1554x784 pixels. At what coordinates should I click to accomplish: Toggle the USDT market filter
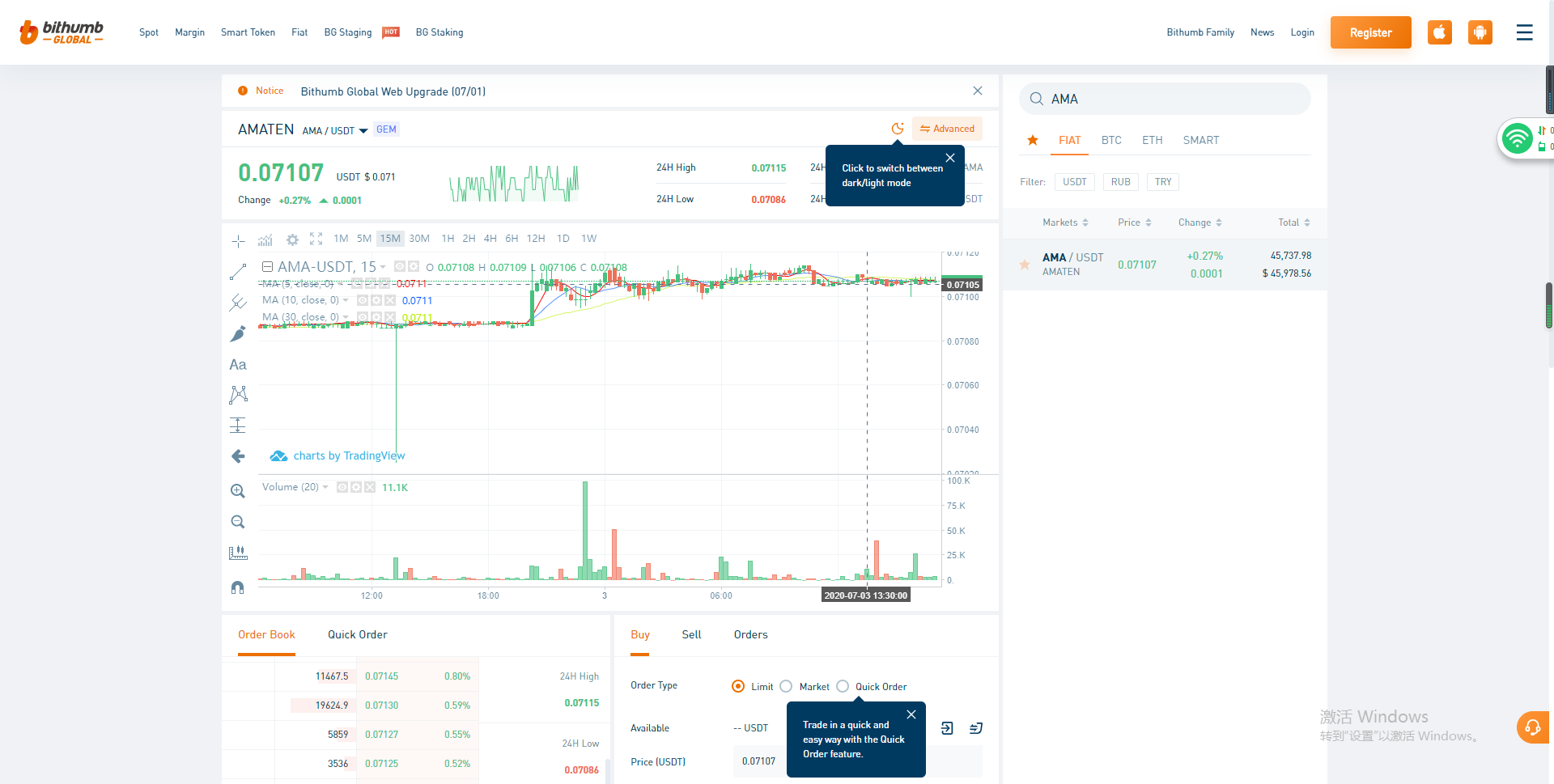[x=1075, y=182]
